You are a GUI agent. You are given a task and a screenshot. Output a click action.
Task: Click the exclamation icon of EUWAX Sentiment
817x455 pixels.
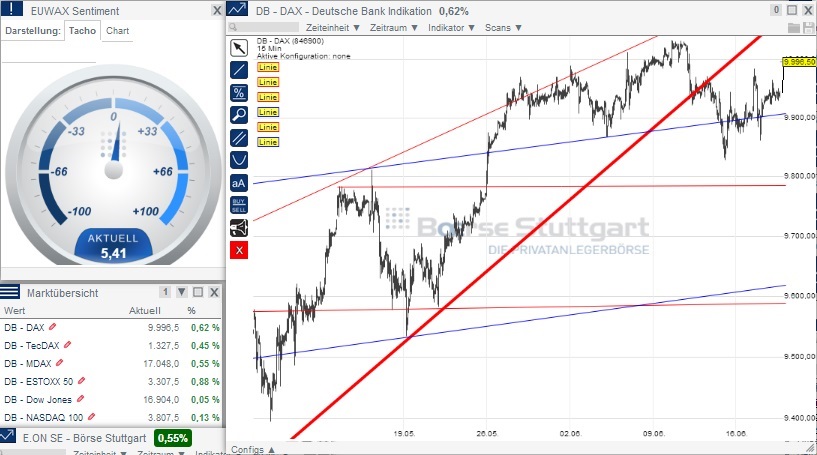click(11, 9)
